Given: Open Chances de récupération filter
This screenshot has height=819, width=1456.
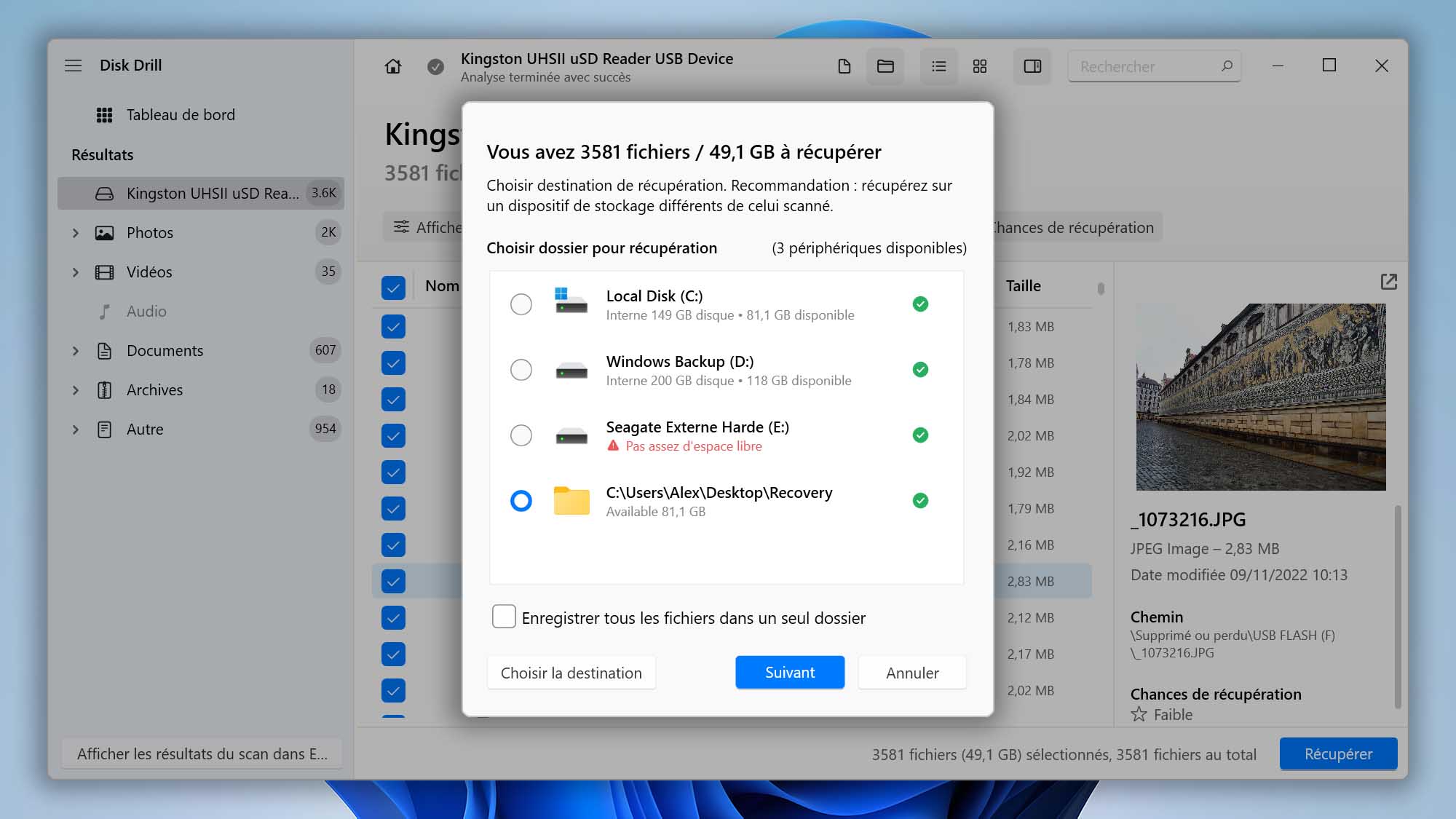Looking at the screenshot, I should pyautogui.click(x=1077, y=227).
